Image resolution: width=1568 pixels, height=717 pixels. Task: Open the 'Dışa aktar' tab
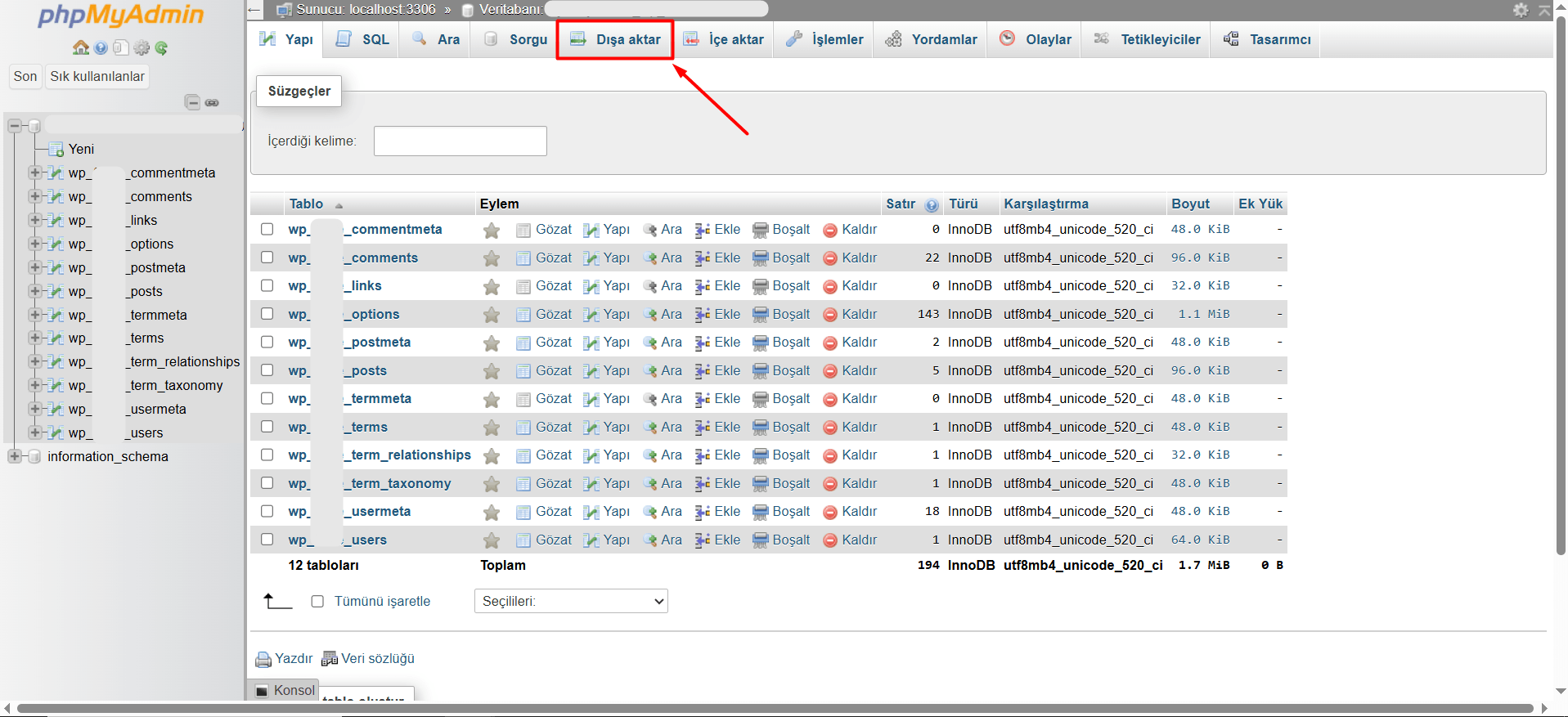pyautogui.click(x=615, y=39)
